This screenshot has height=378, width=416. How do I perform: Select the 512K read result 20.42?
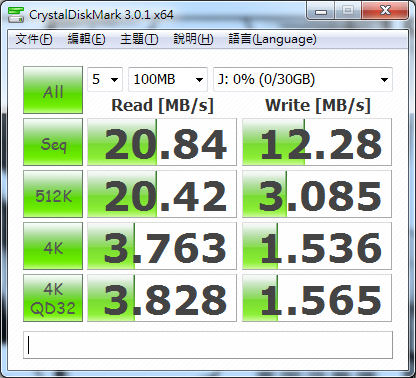click(162, 194)
